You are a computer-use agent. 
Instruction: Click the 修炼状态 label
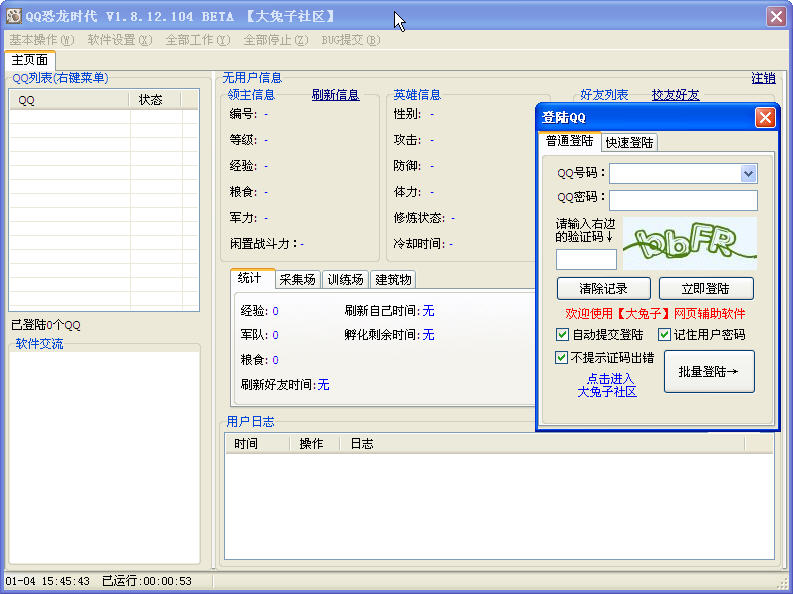point(418,218)
